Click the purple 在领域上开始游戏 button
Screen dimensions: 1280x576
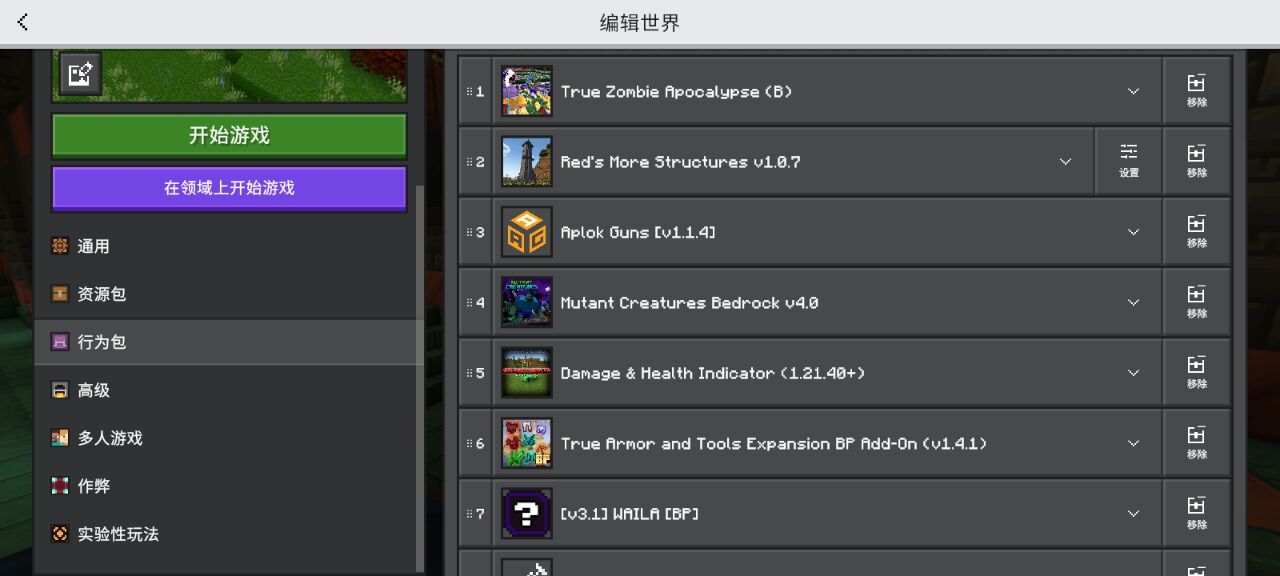229,188
